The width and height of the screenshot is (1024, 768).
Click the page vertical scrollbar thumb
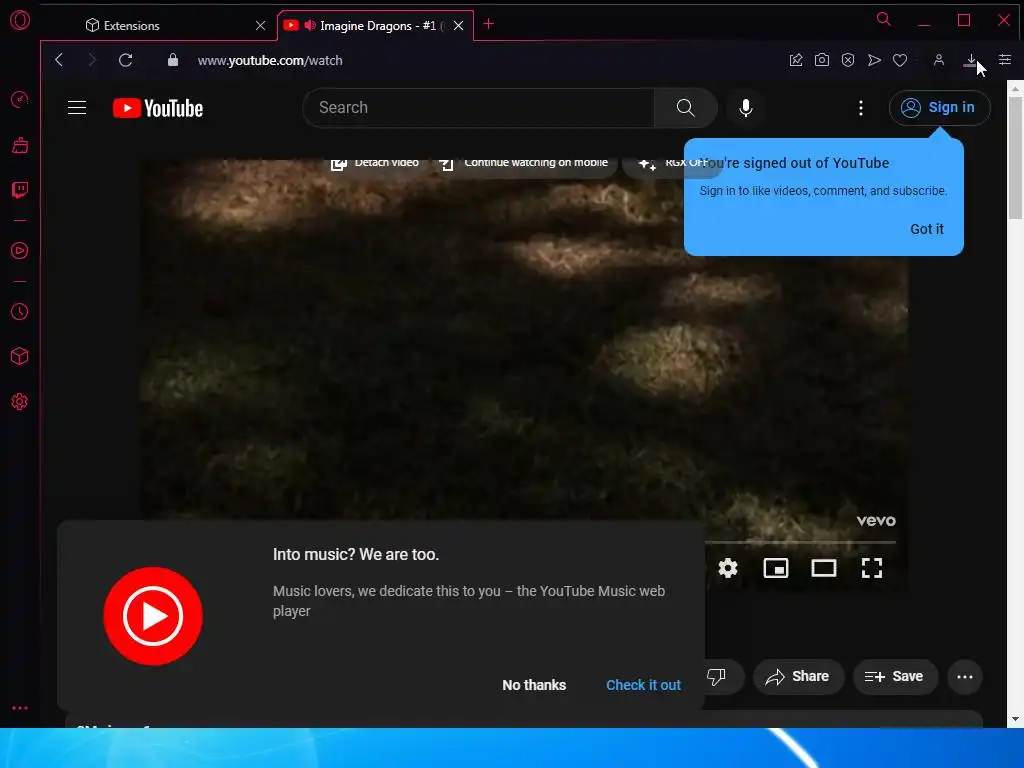[1015, 158]
